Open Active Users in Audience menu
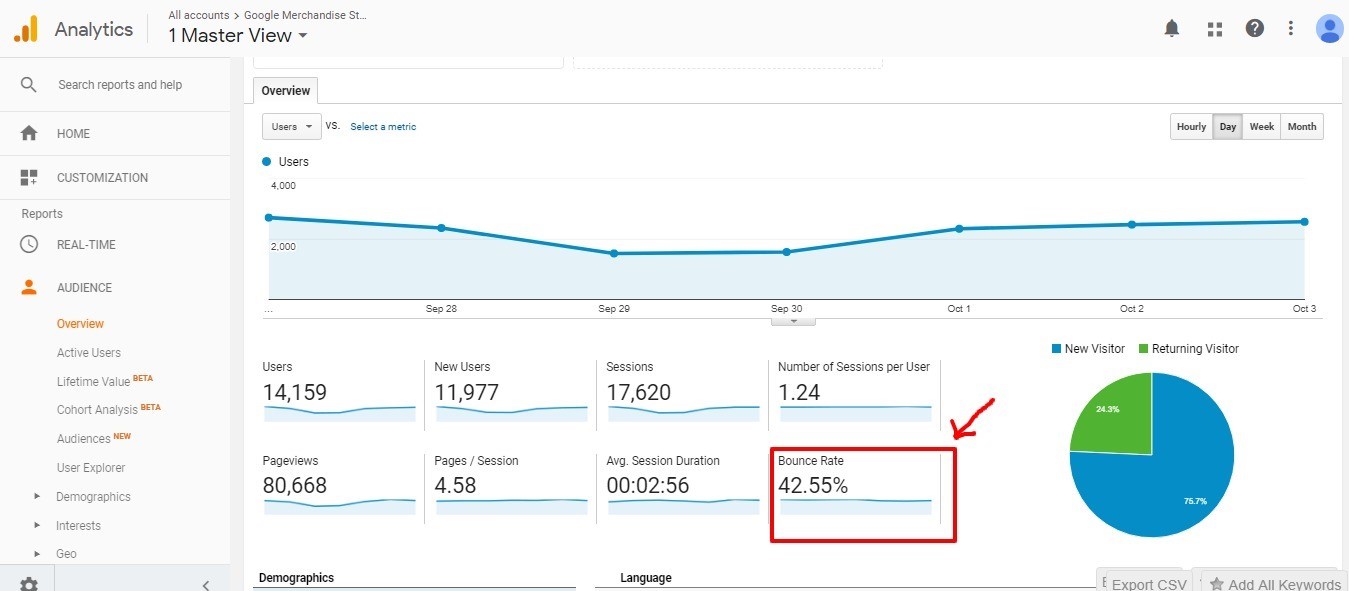The width and height of the screenshot is (1349, 591). coord(89,353)
